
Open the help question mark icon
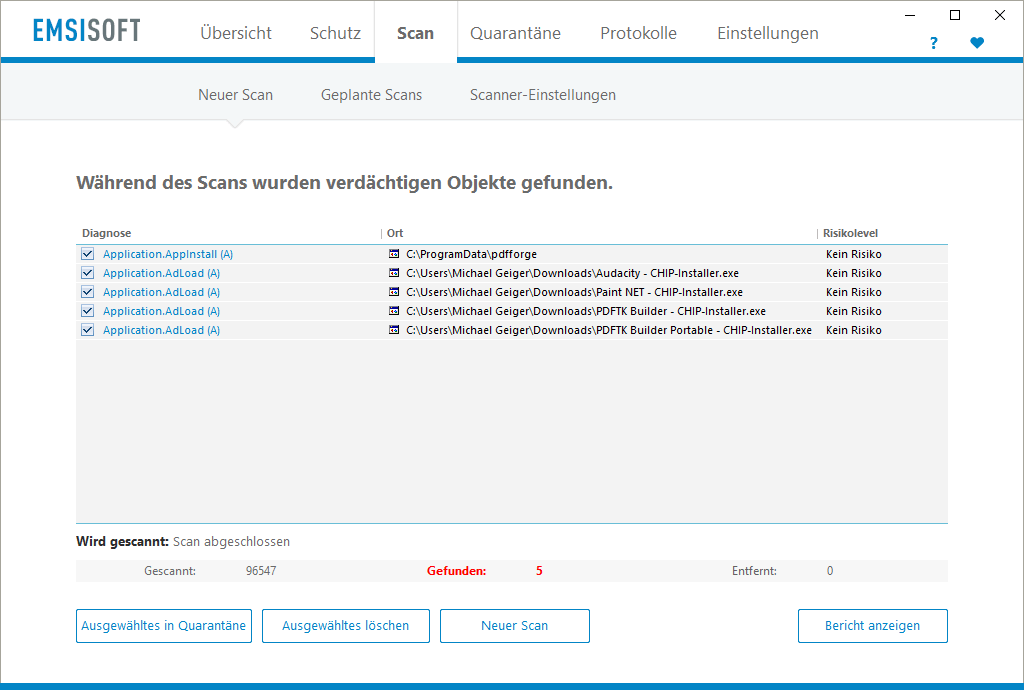click(x=933, y=43)
